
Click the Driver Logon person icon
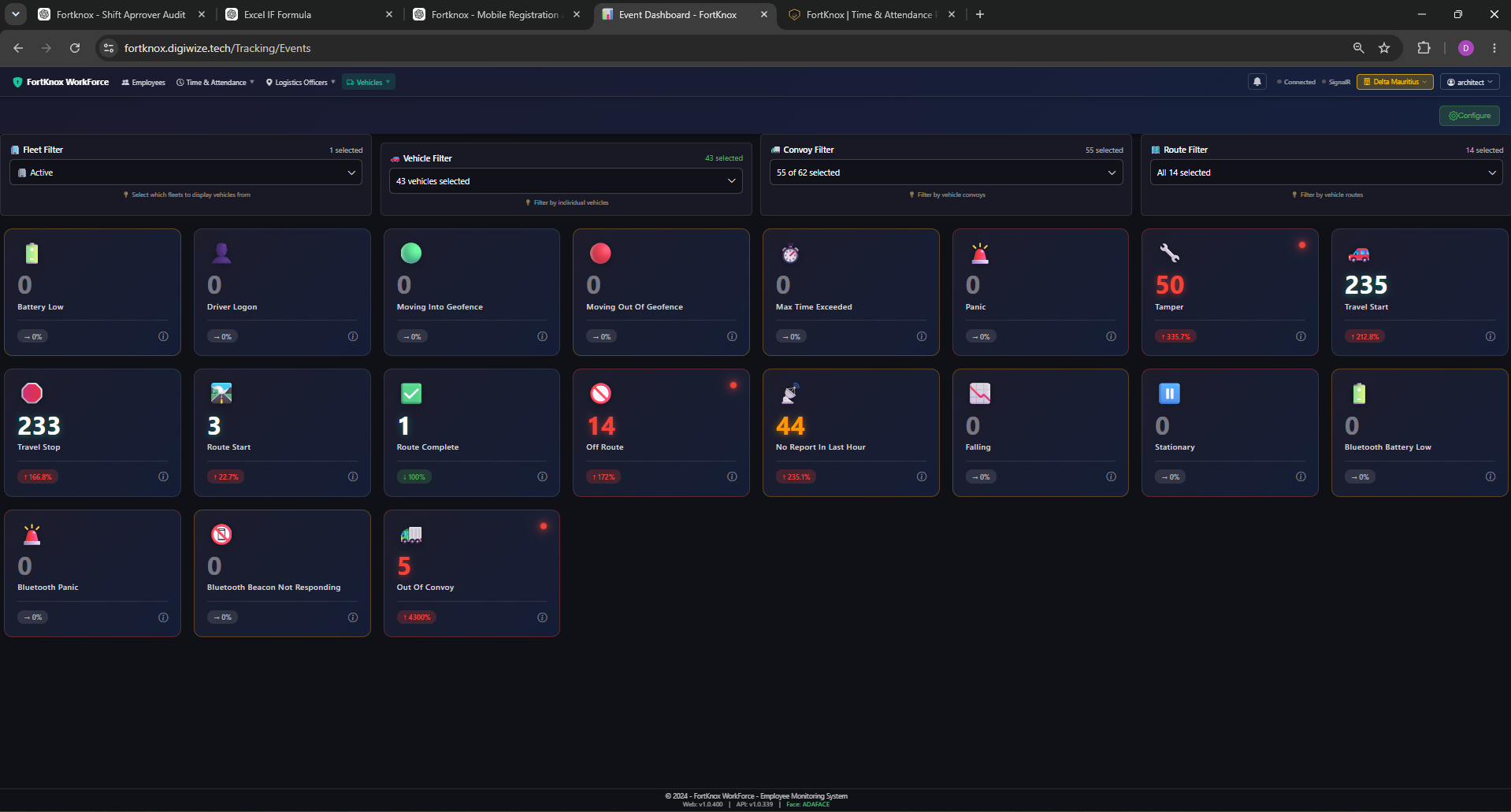coord(221,253)
